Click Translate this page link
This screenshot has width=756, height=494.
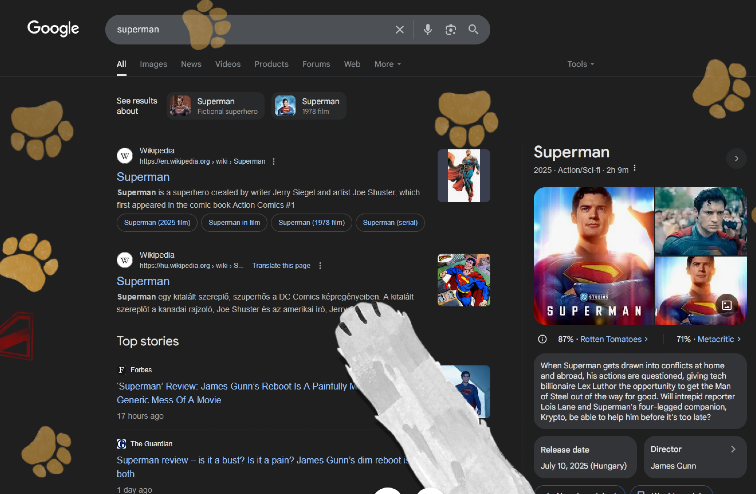(x=282, y=266)
